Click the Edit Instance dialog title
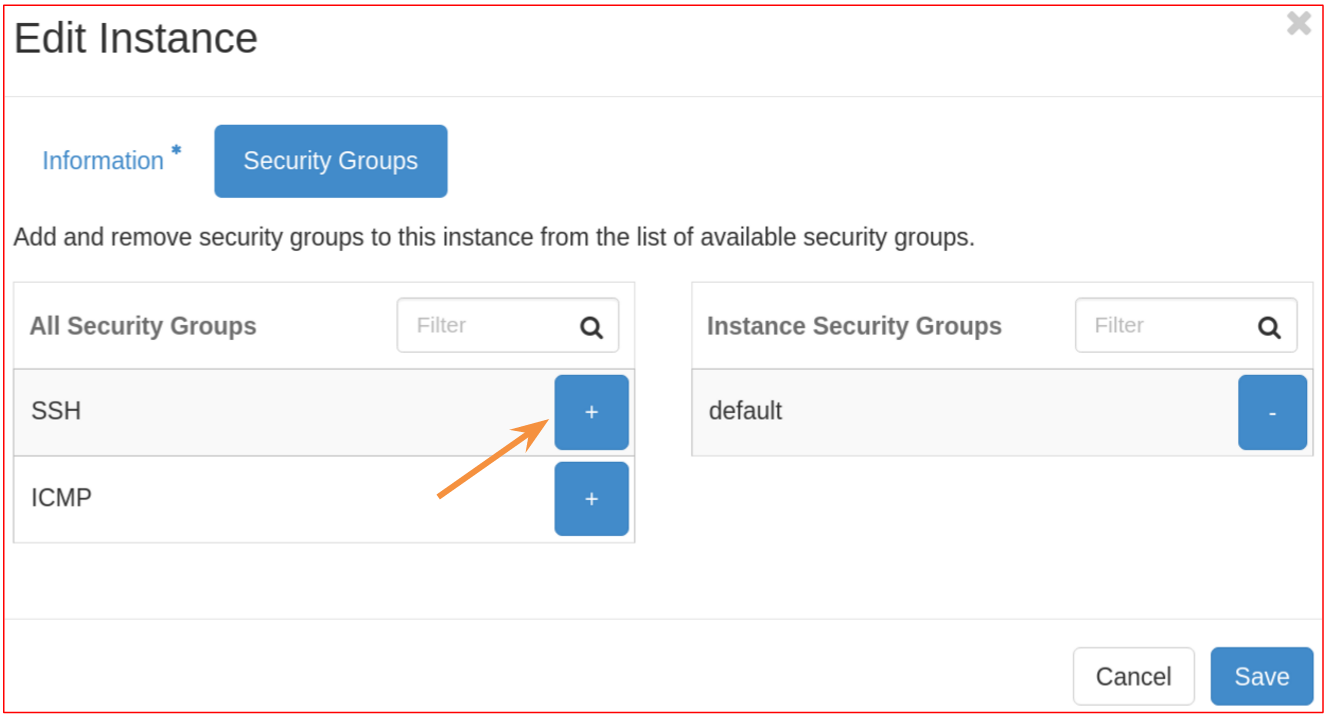 click(136, 39)
